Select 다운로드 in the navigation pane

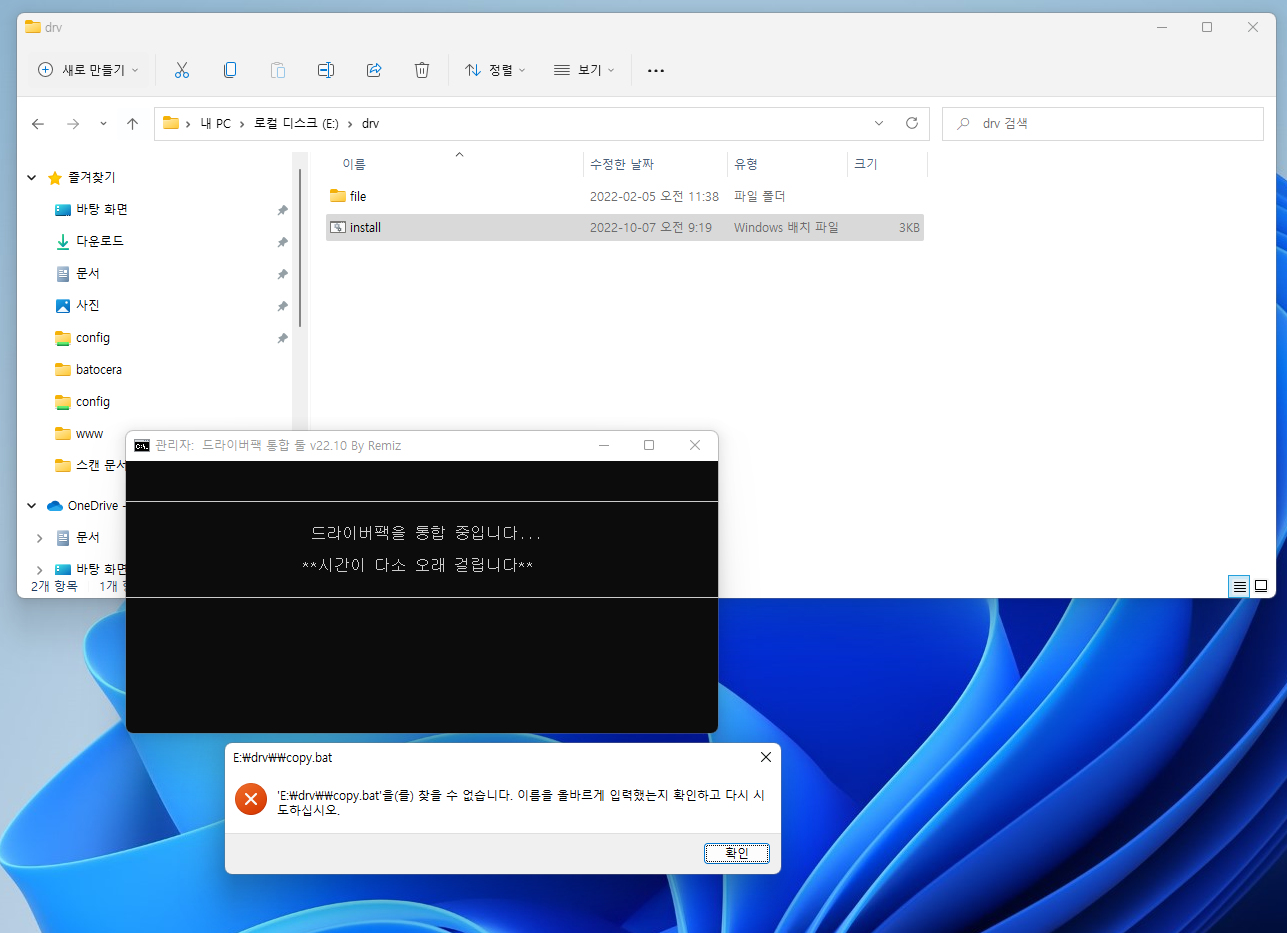[100, 241]
